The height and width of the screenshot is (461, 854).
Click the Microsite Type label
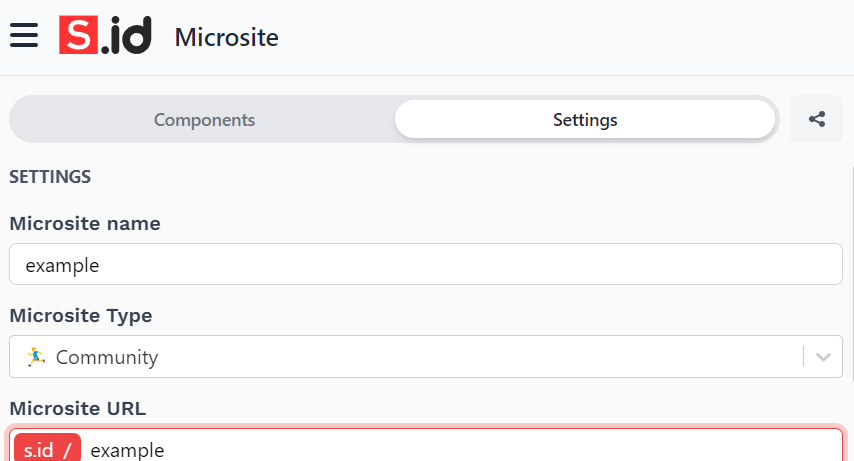(x=81, y=315)
